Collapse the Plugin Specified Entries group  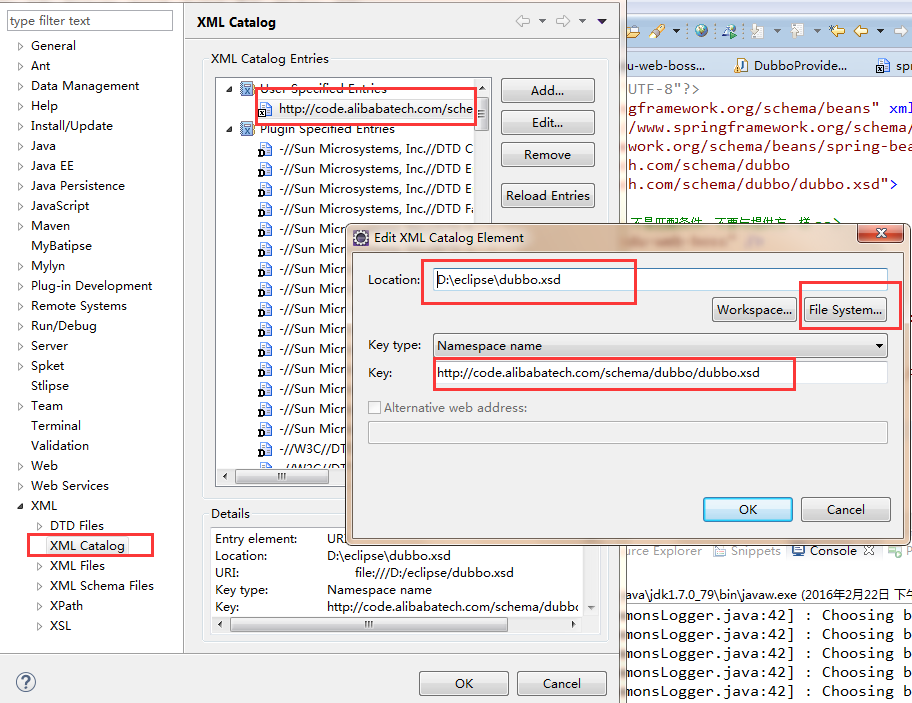229,129
